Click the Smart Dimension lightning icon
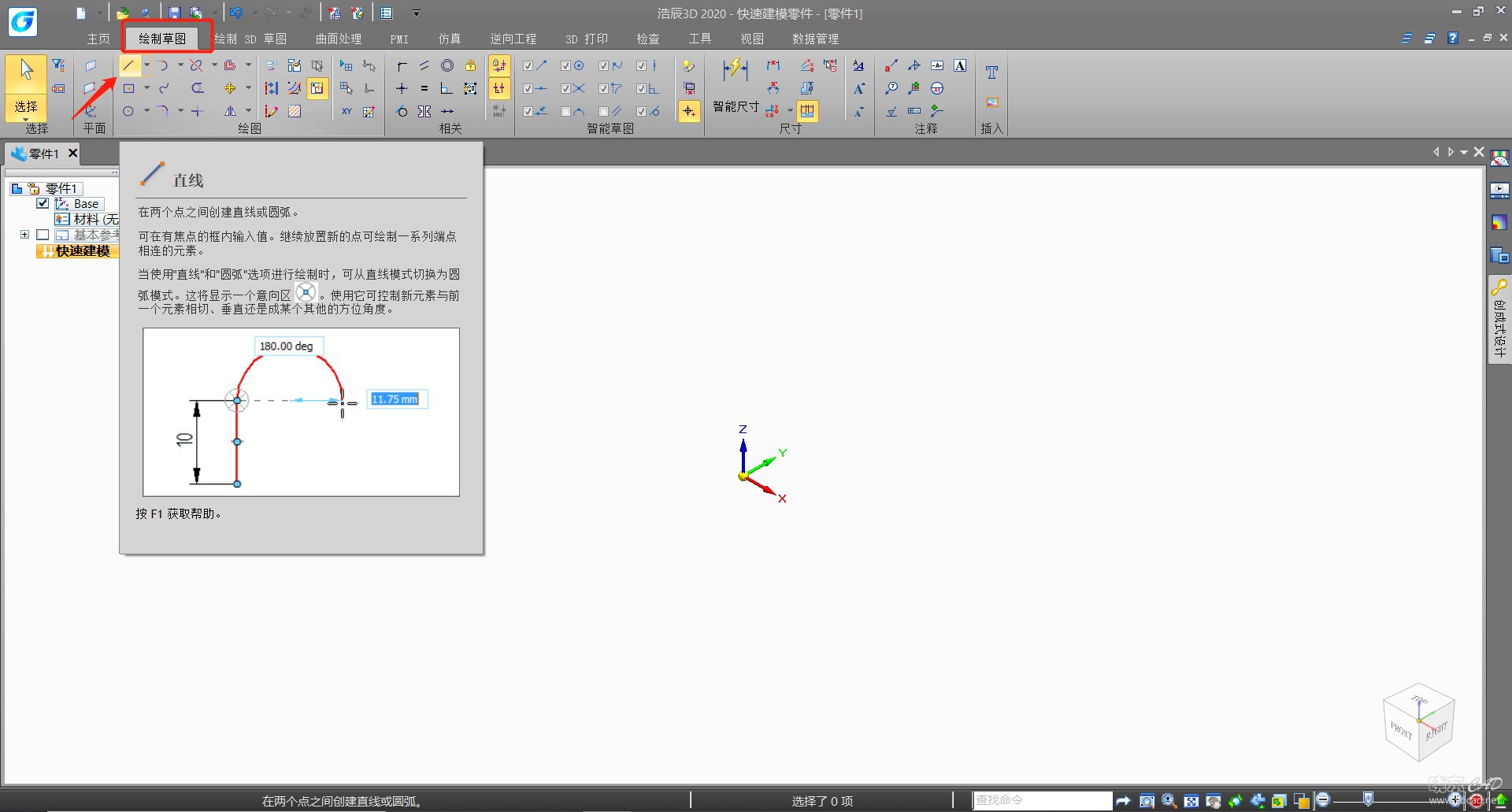Image resolution: width=1512 pixels, height=812 pixels. tap(735, 69)
